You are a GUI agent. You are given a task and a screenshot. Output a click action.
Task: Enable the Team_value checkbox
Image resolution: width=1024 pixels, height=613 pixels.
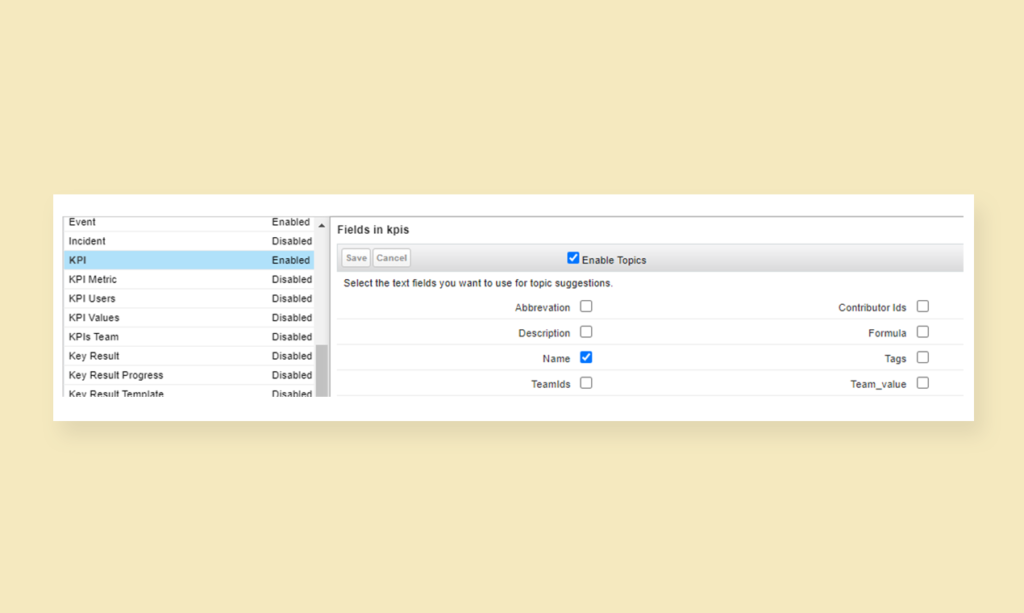tap(922, 382)
